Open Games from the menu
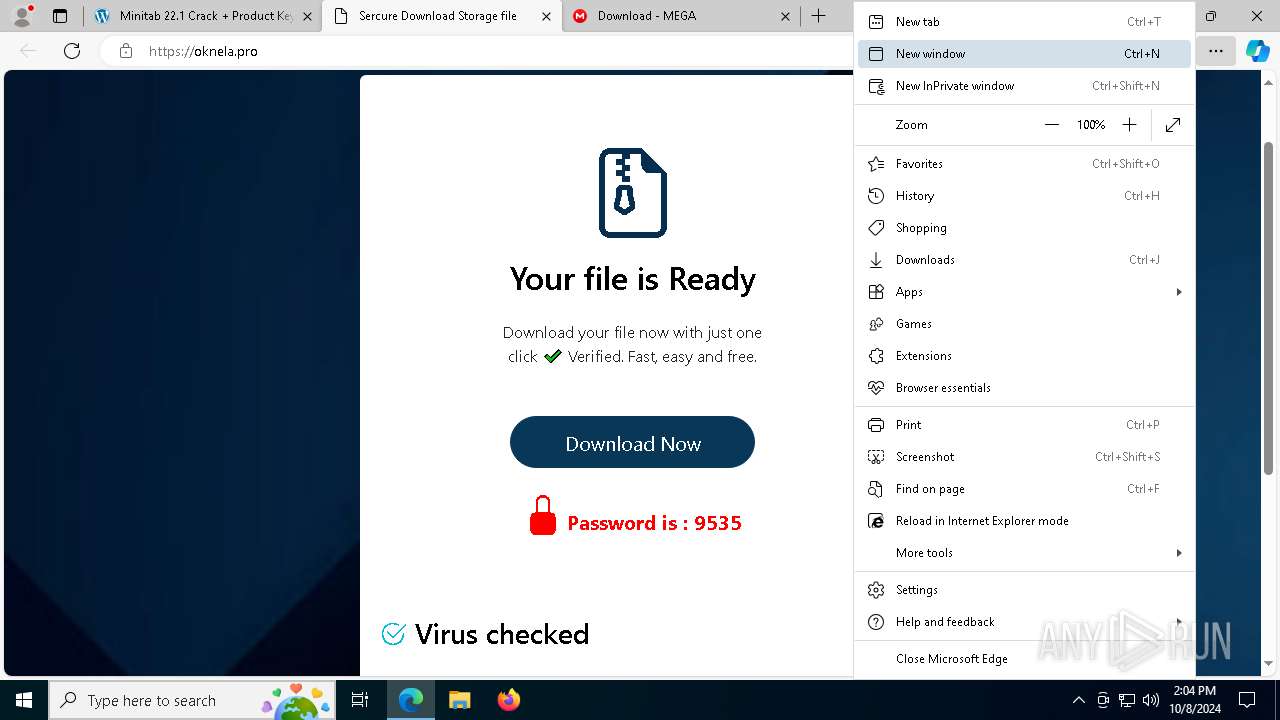The width and height of the screenshot is (1280, 720). (x=1024, y=324)
